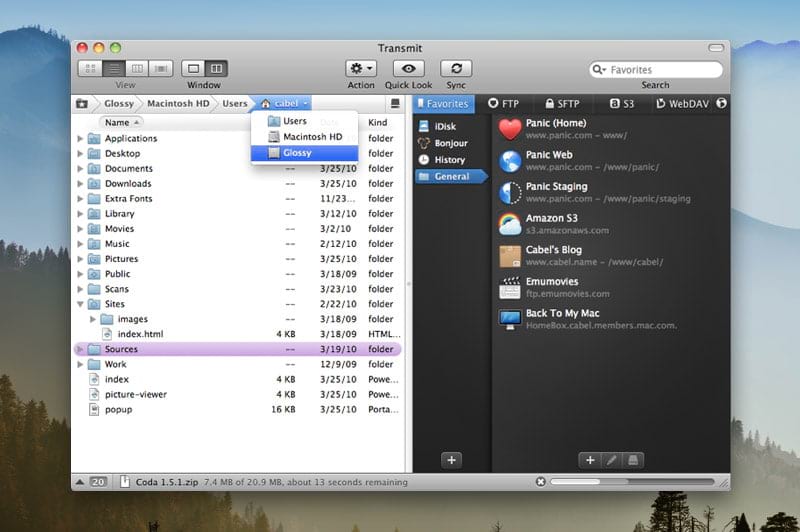Click the places folder icon in path bar
800x532 pixels.
(x=82, y=104)
